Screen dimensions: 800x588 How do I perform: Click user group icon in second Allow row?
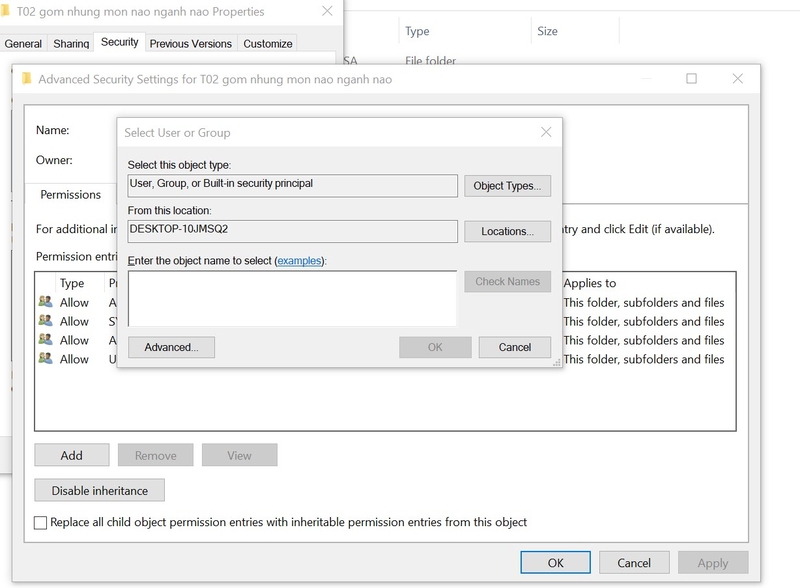coord(45,321)
